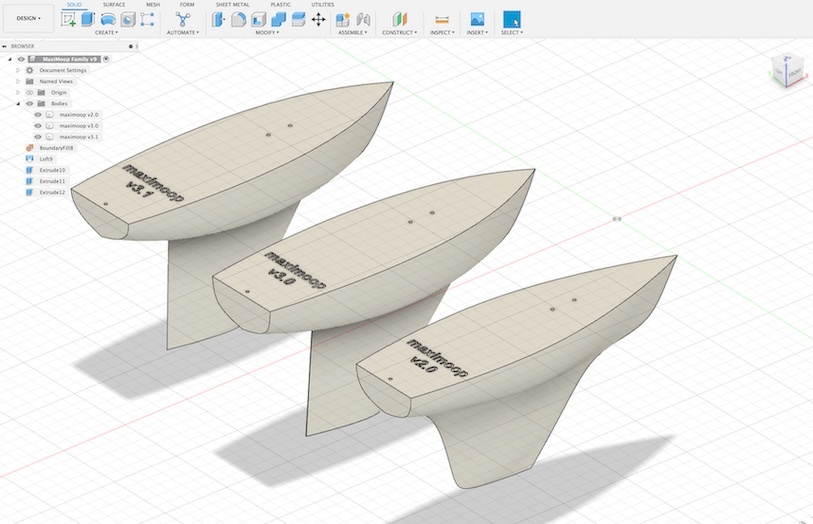Collapse the Bodies folder

pos(18,103)
